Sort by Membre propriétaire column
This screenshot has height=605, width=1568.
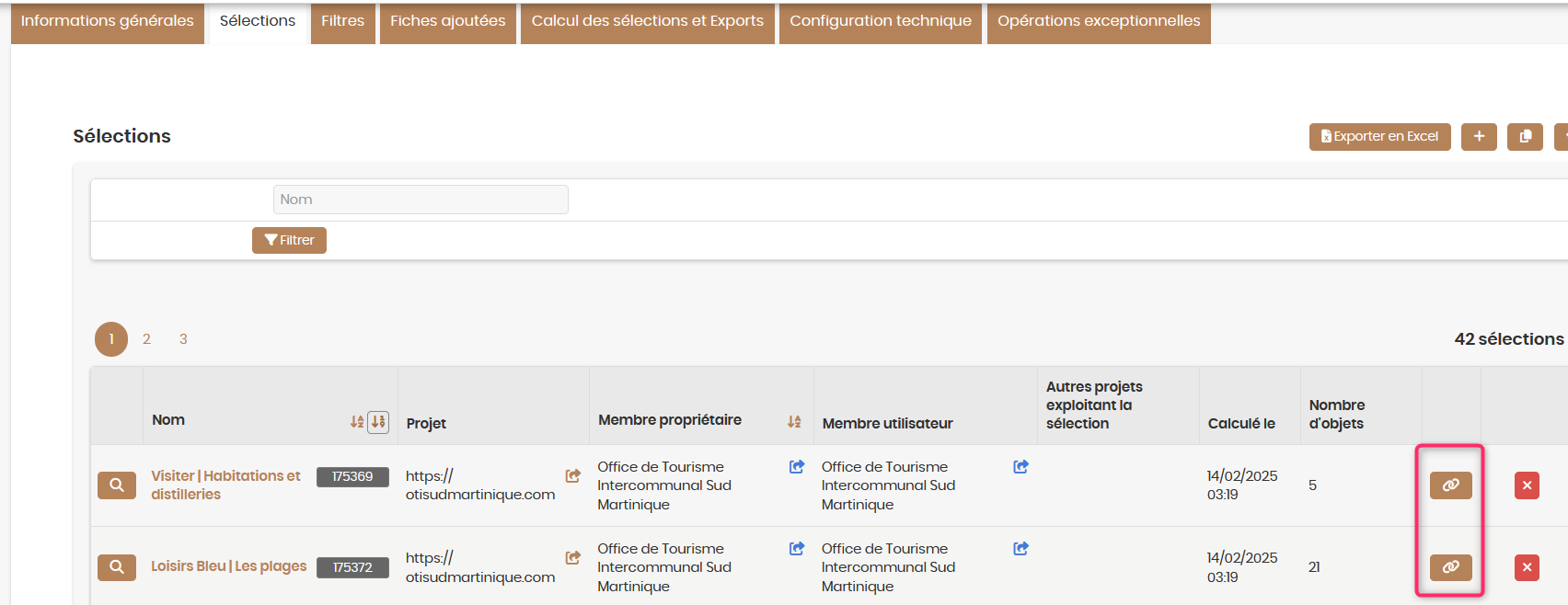point(794,421)
